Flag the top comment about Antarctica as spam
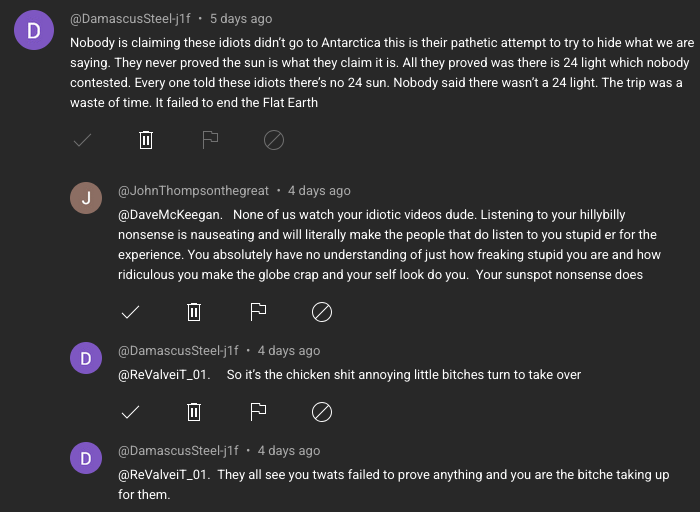Screen dimensions: 700x512 (x=210, y=140)
